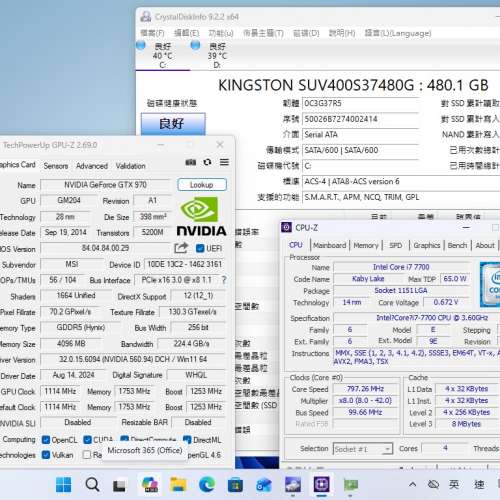The image size is (500, 500).
Task: Toggle the CUDA checkbox
Action: click(x=87, y=440)
